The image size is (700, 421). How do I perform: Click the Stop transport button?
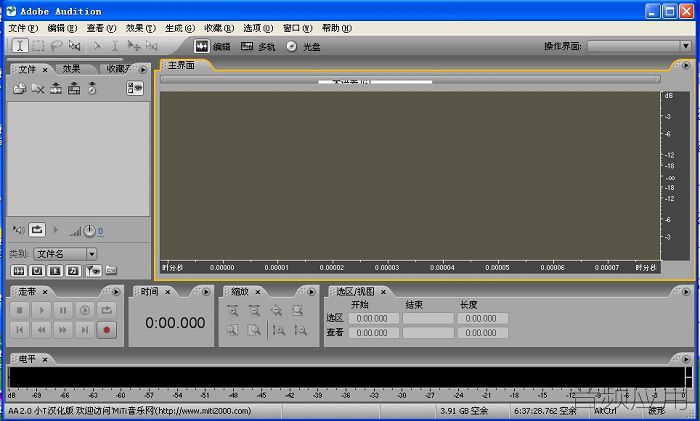tap(19, 310)
